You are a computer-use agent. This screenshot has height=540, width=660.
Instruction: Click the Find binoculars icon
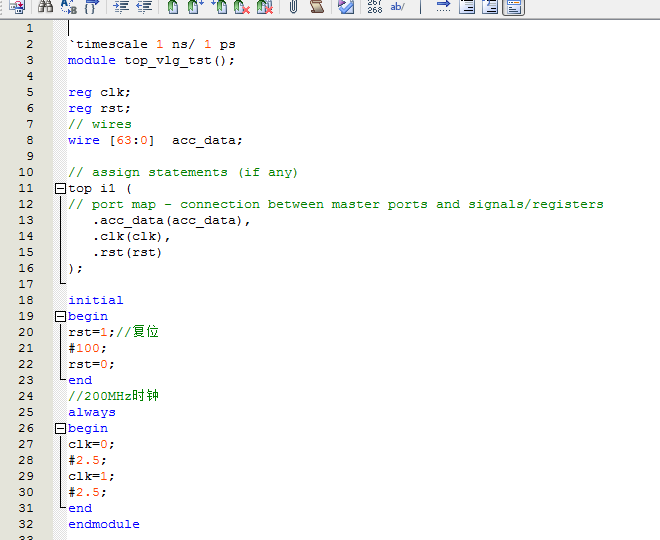pos(45,6)
